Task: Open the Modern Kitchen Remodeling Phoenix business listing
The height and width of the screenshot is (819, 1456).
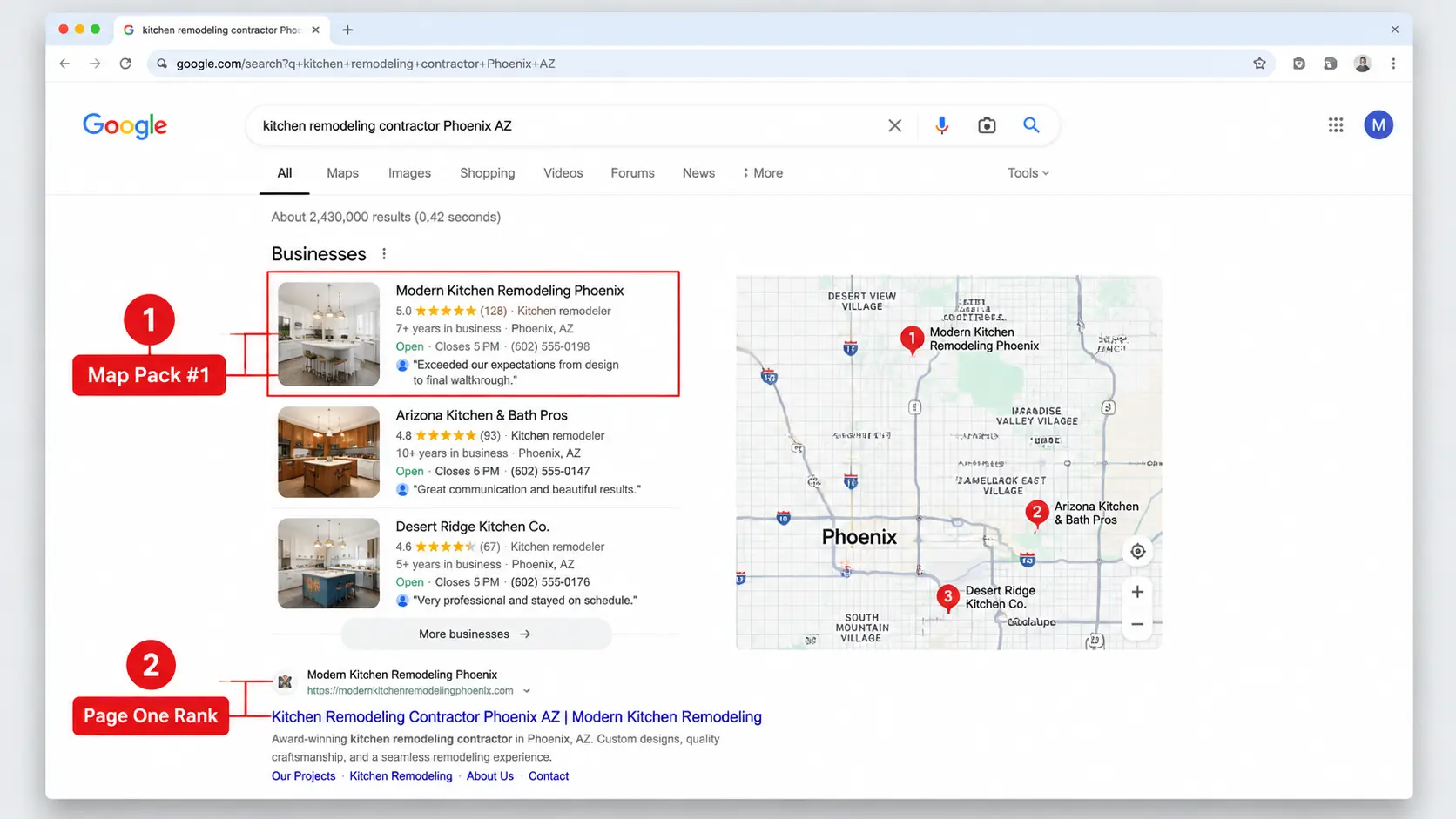Action: (509, 291)
